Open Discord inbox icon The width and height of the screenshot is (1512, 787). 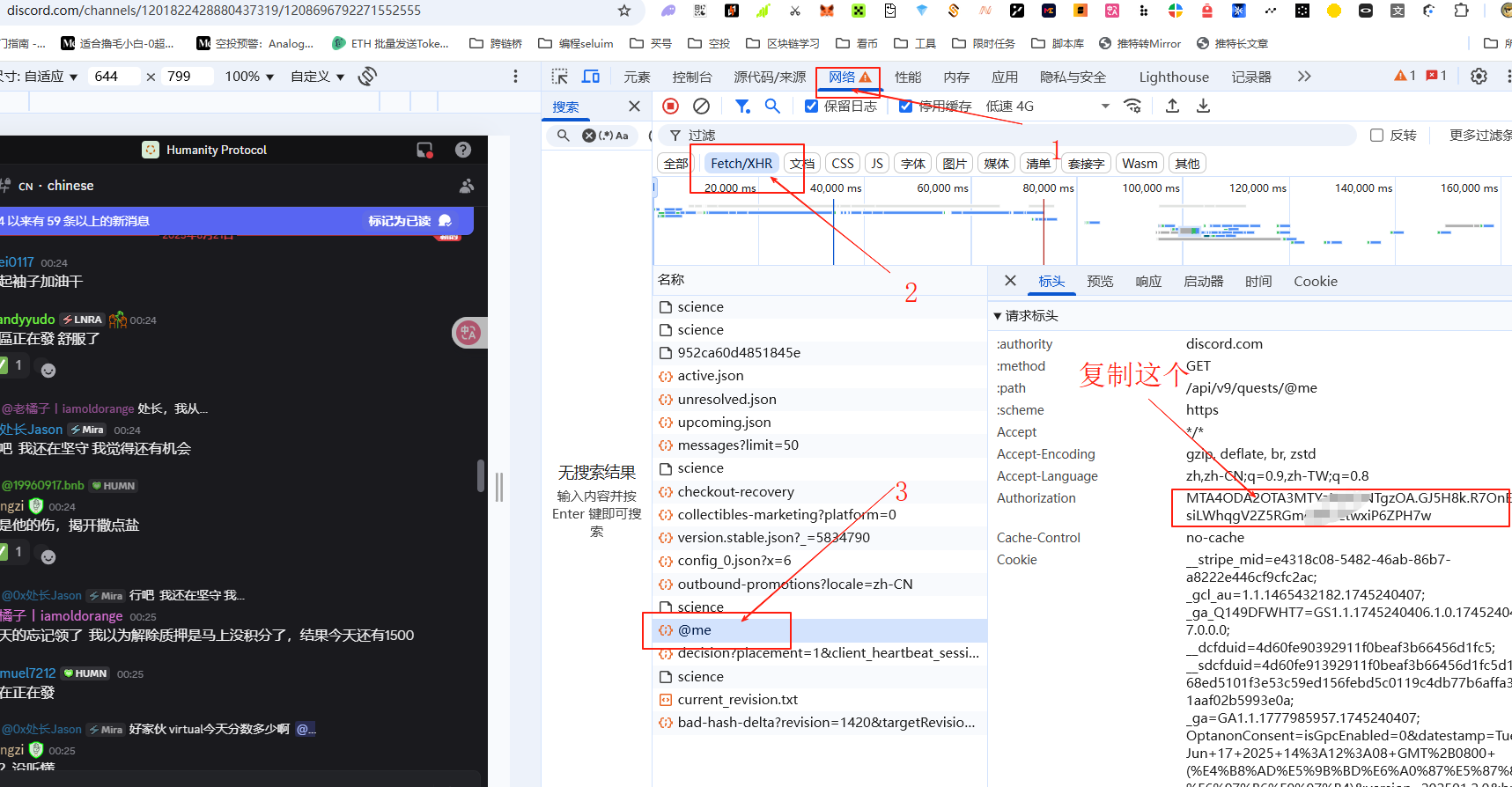(425, 150)
